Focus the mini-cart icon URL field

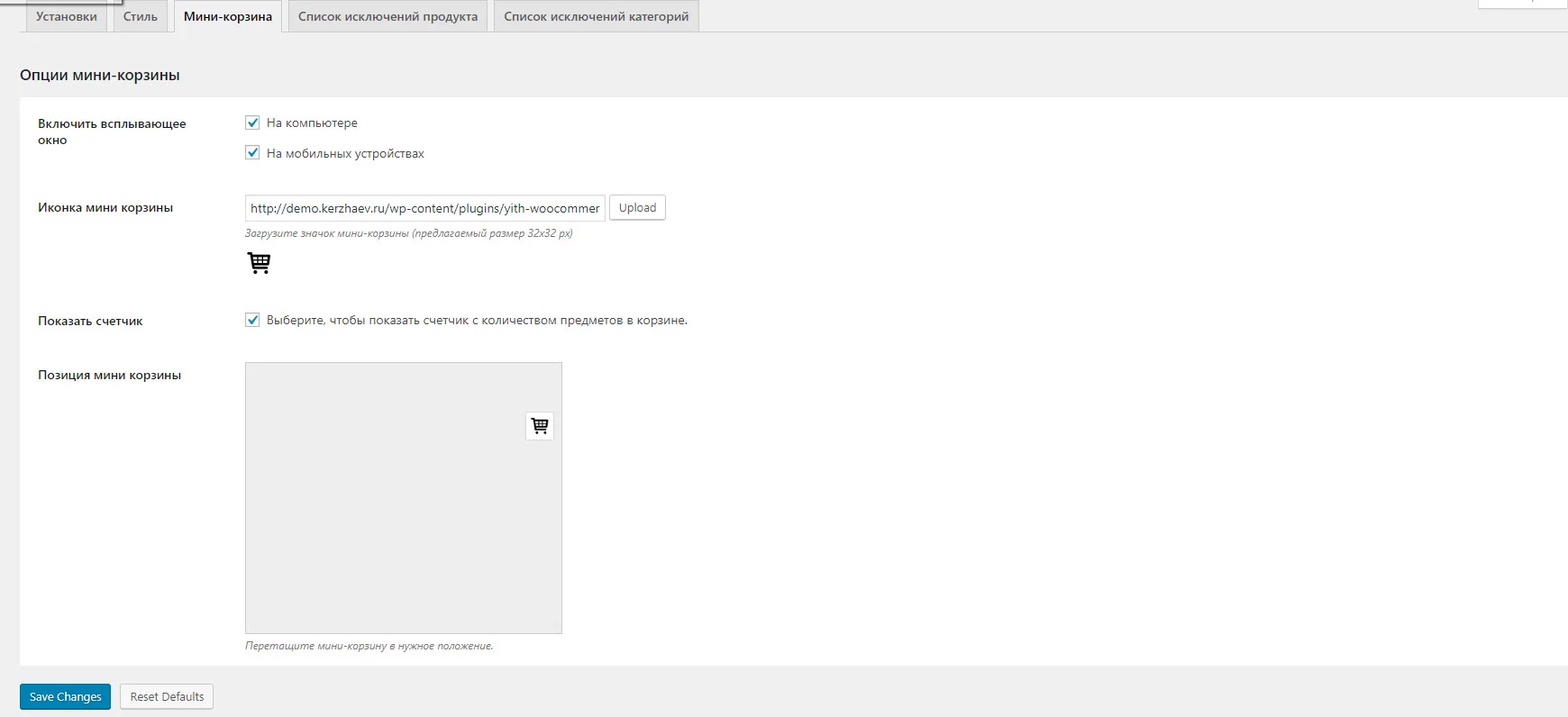pyautogui.click(x=425, y=208)
